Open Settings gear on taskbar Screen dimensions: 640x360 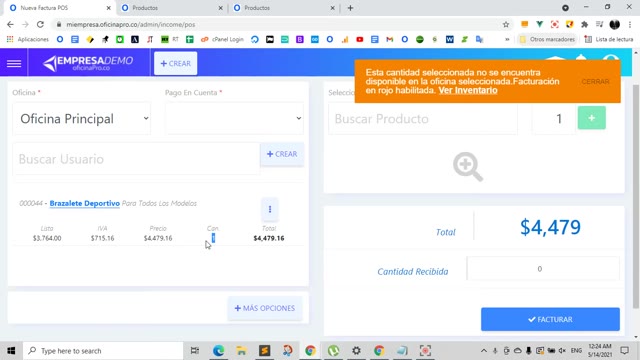(x=356, y=351)
